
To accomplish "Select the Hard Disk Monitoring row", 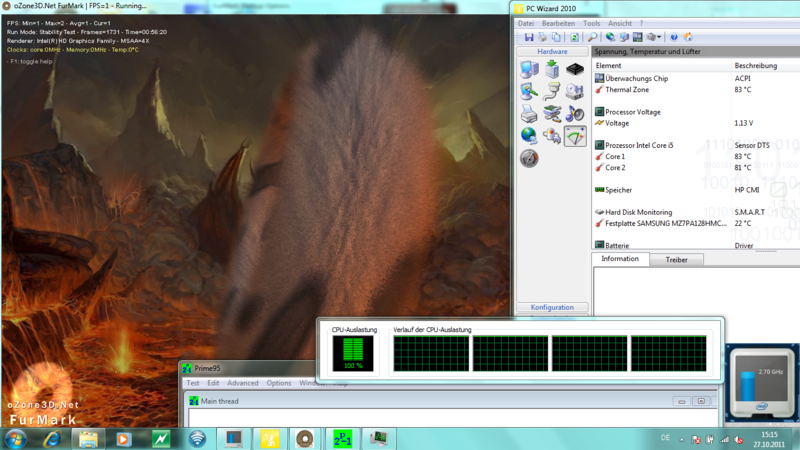I will [x=696, y=212].
